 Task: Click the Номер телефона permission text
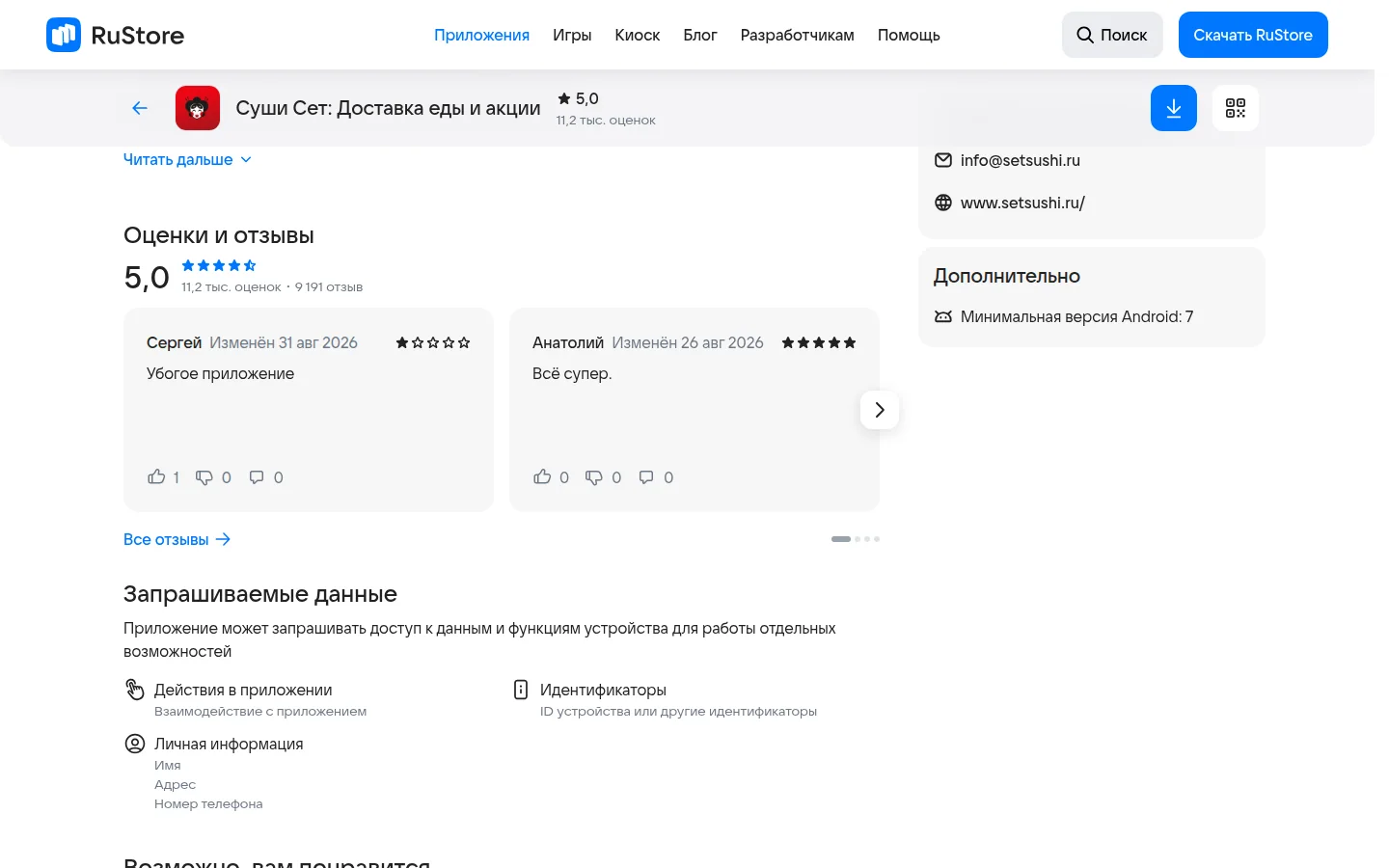point(208,803)
